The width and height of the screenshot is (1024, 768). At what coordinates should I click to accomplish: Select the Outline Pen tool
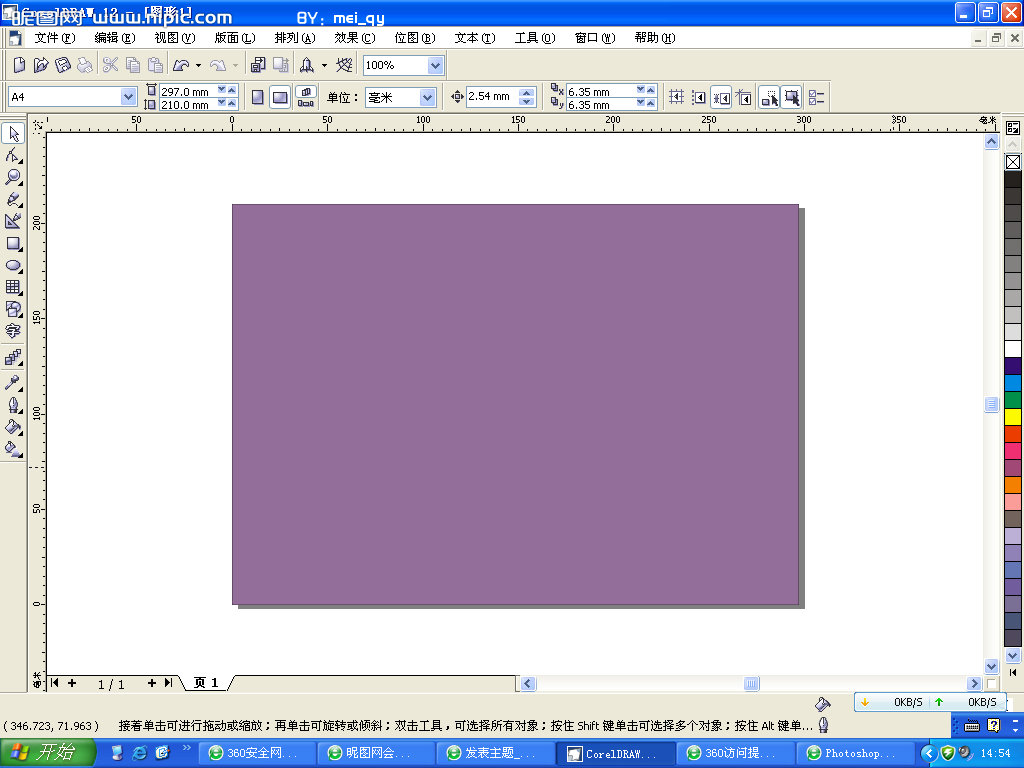point(14,405)
